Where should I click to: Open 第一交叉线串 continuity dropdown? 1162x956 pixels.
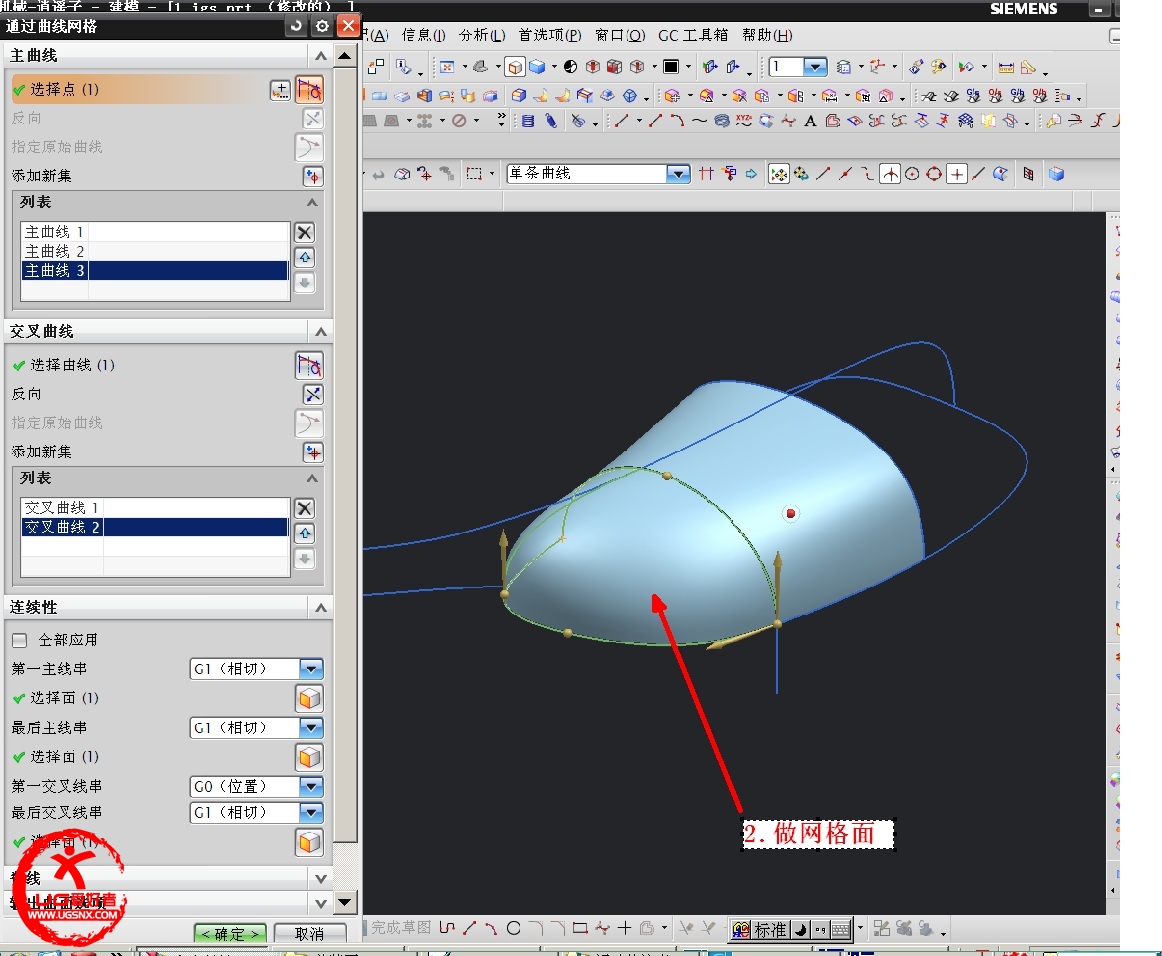pos(311,786)
